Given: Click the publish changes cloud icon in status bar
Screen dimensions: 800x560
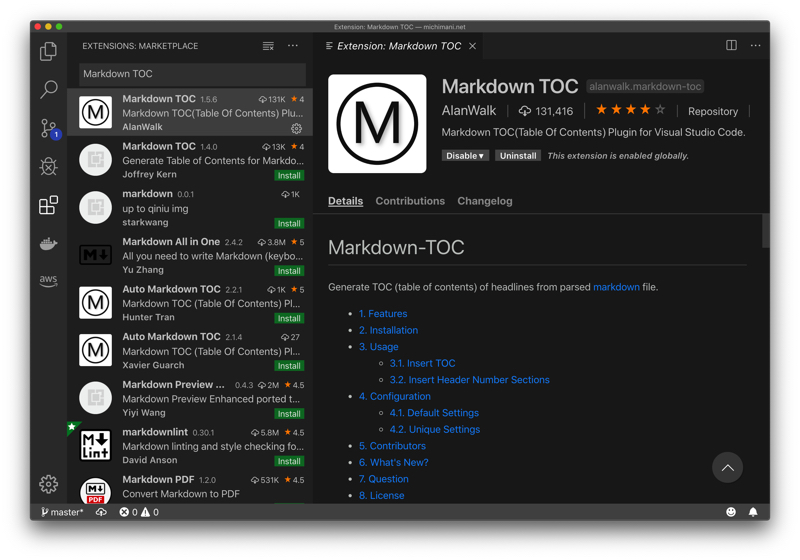Looking at the screenshot, I should [x=101, y=512].
